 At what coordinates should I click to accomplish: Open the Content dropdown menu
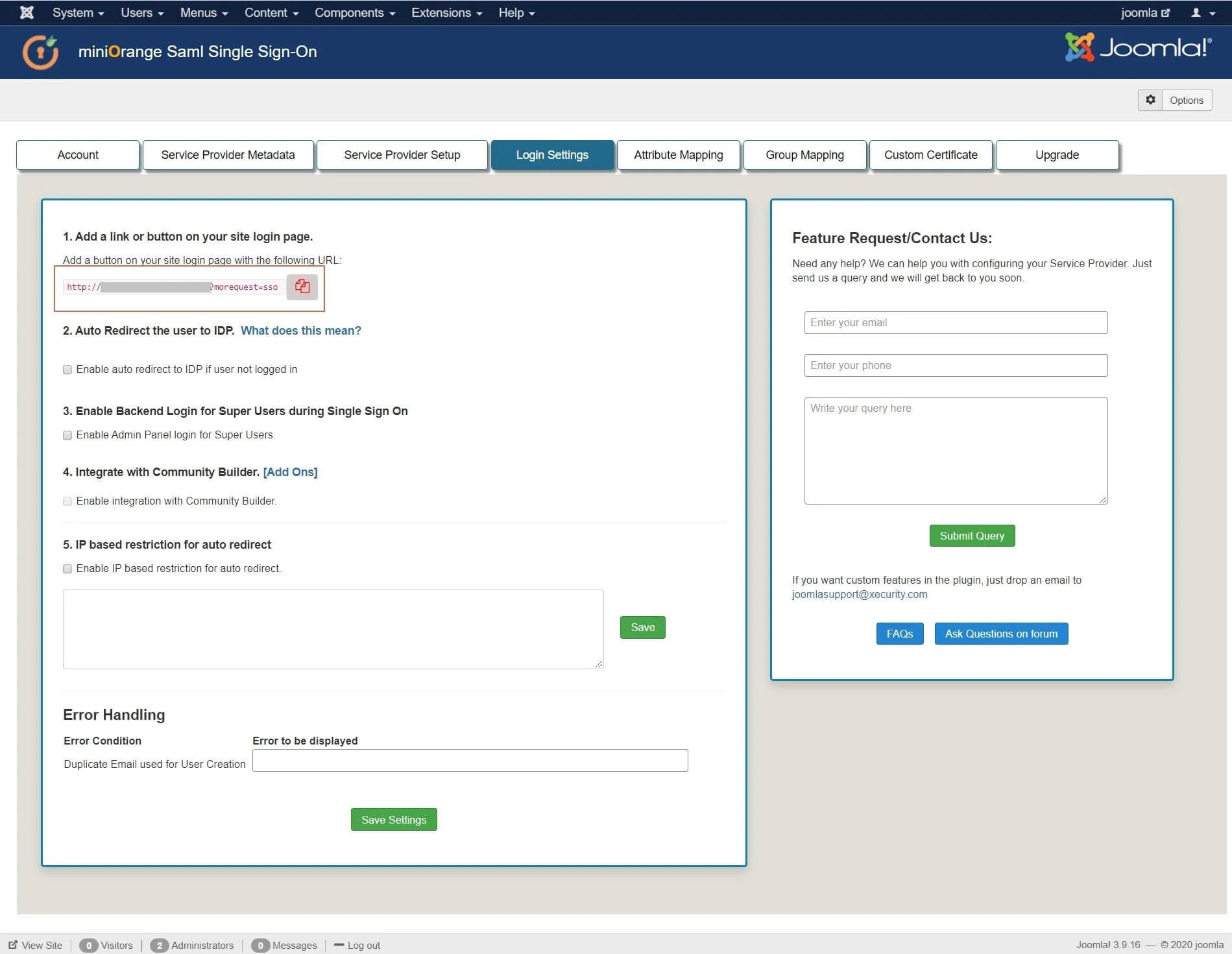point(271,12)
